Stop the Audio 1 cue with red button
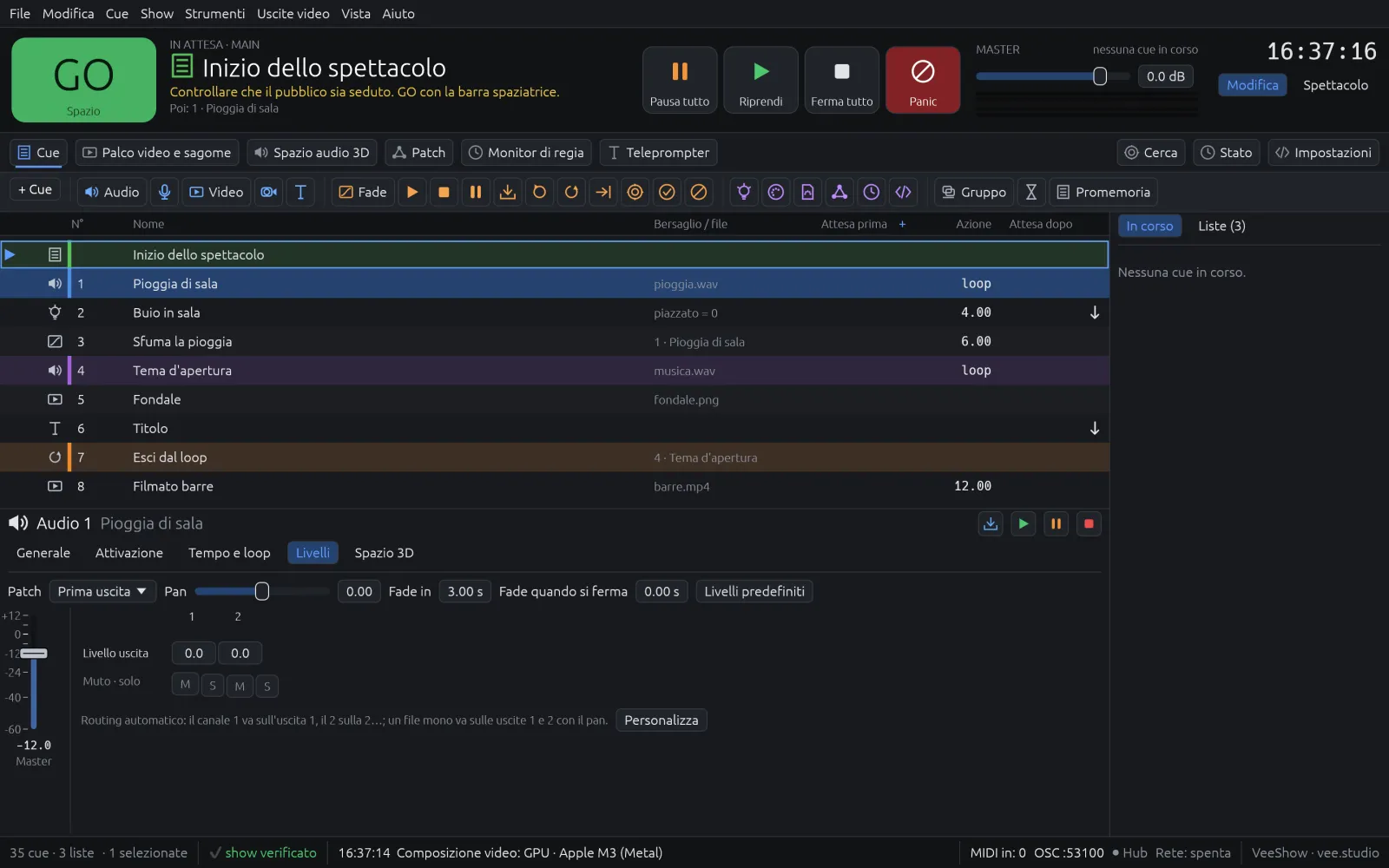This screenshot has width=1389, height=868. point(1089,523)
